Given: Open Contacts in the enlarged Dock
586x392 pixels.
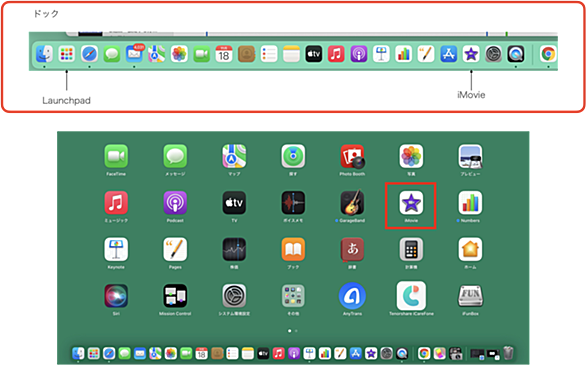Looking at the screenshot, I should [246, 54].
